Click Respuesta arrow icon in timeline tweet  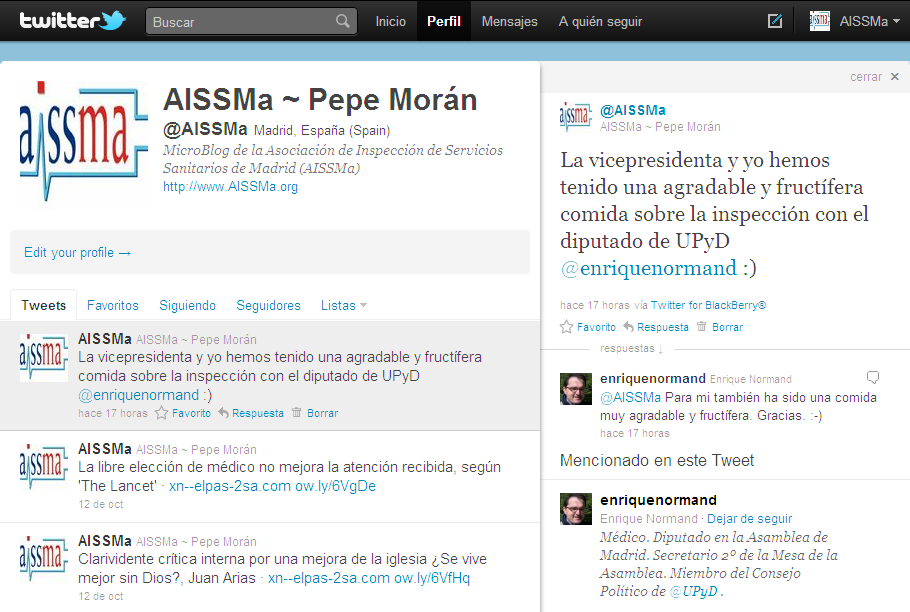coord(223,413)
